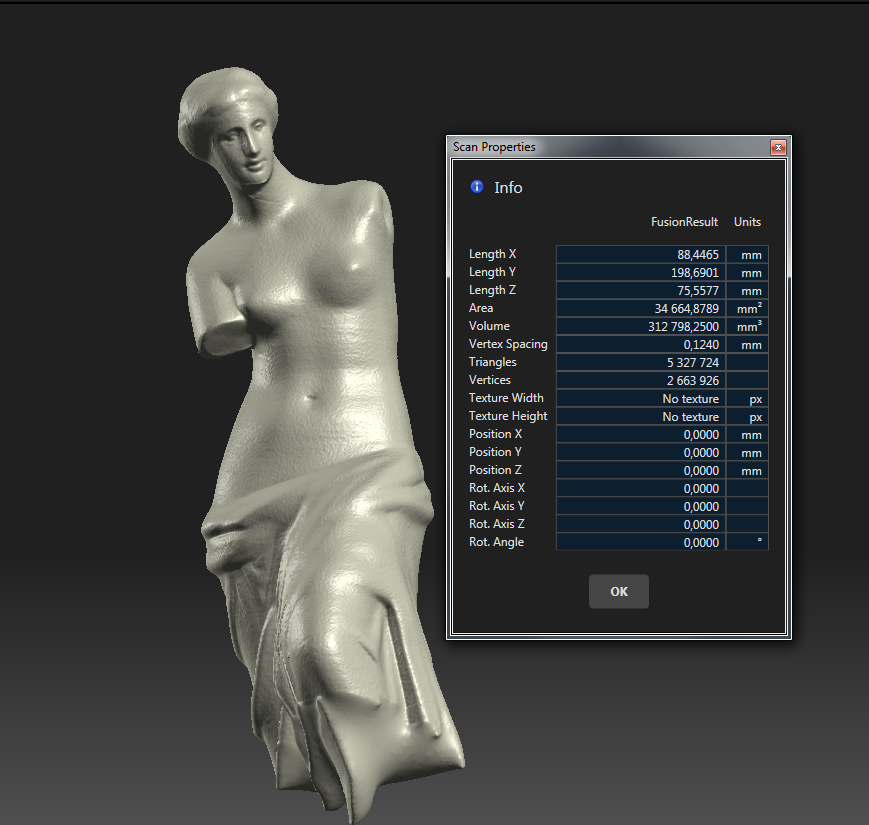
Task: Click the Position Z value cell
Action: tap(641, 470)
